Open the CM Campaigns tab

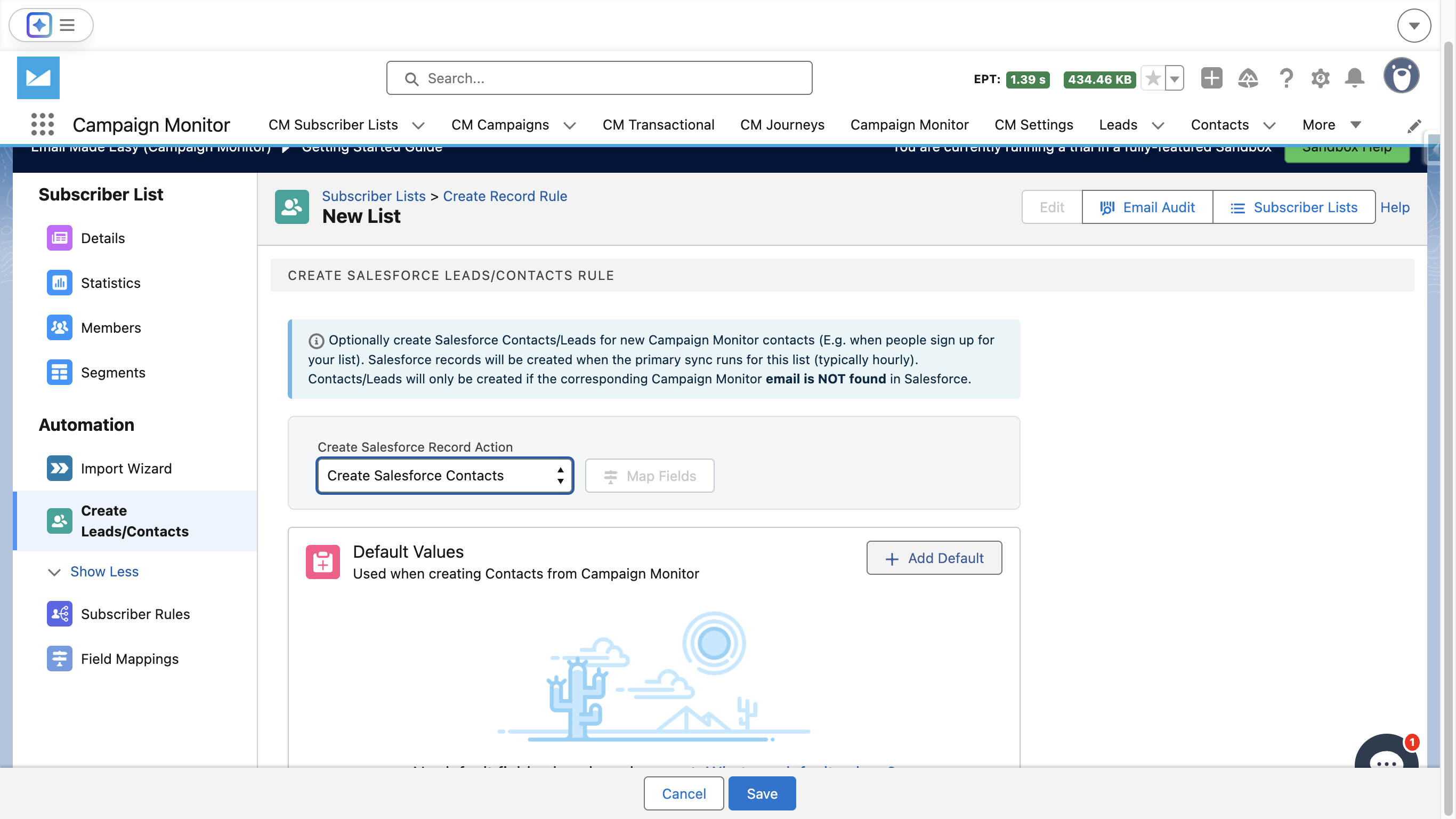pos(500,125)
